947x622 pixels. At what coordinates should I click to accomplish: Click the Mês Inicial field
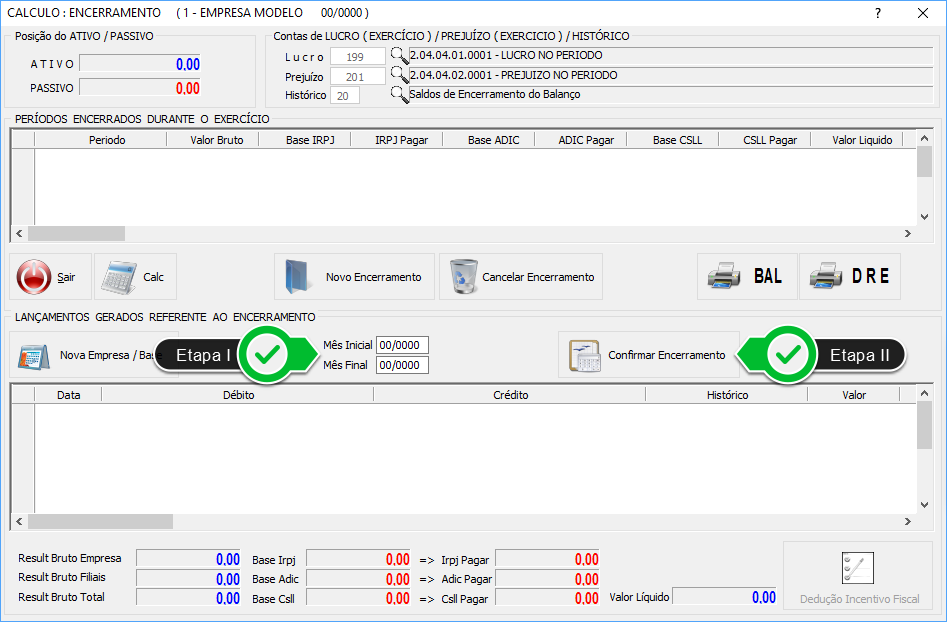point(402,345)
